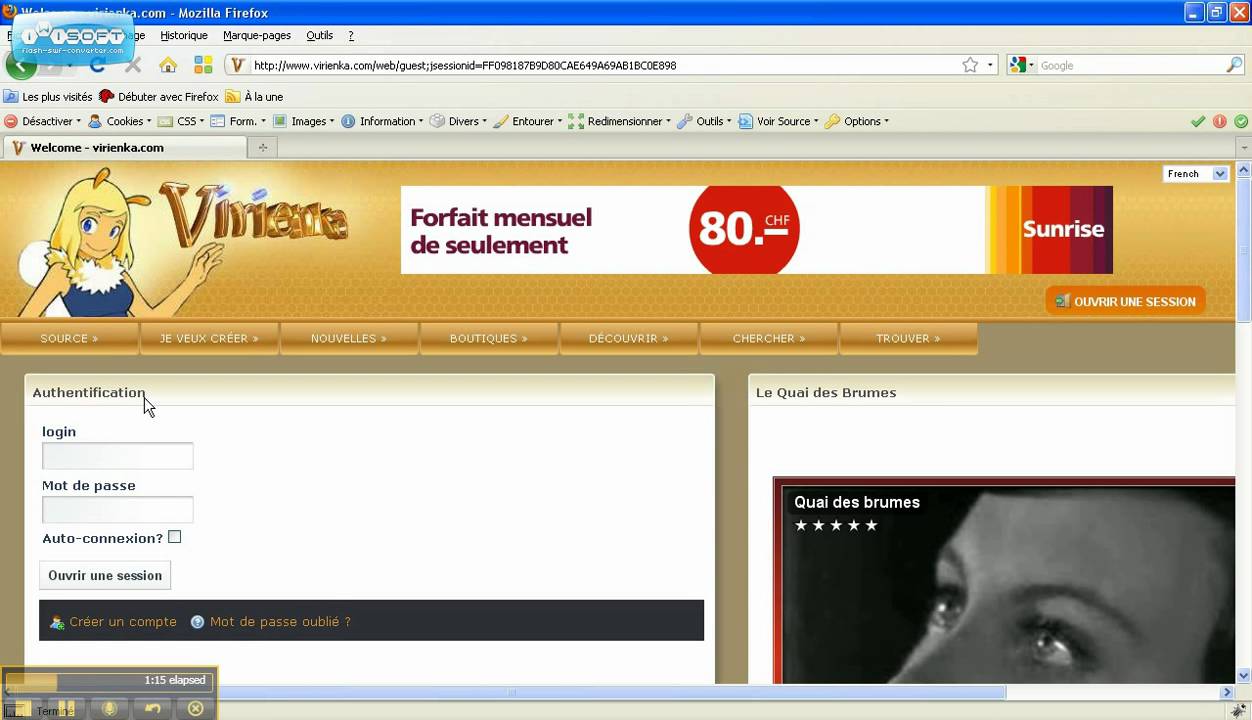
Task: Click the recorder undo arrow button
Action: click(x=153, y=708)
